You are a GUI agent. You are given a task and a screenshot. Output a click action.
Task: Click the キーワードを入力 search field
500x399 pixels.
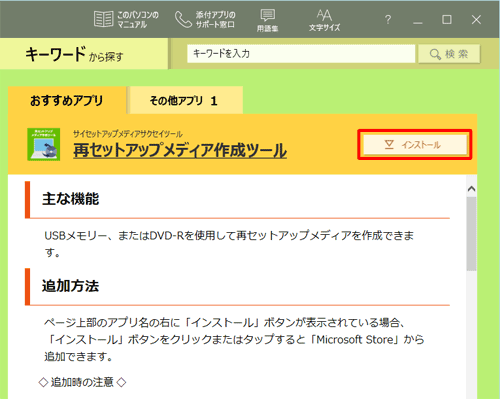click(x=301, y=54)
